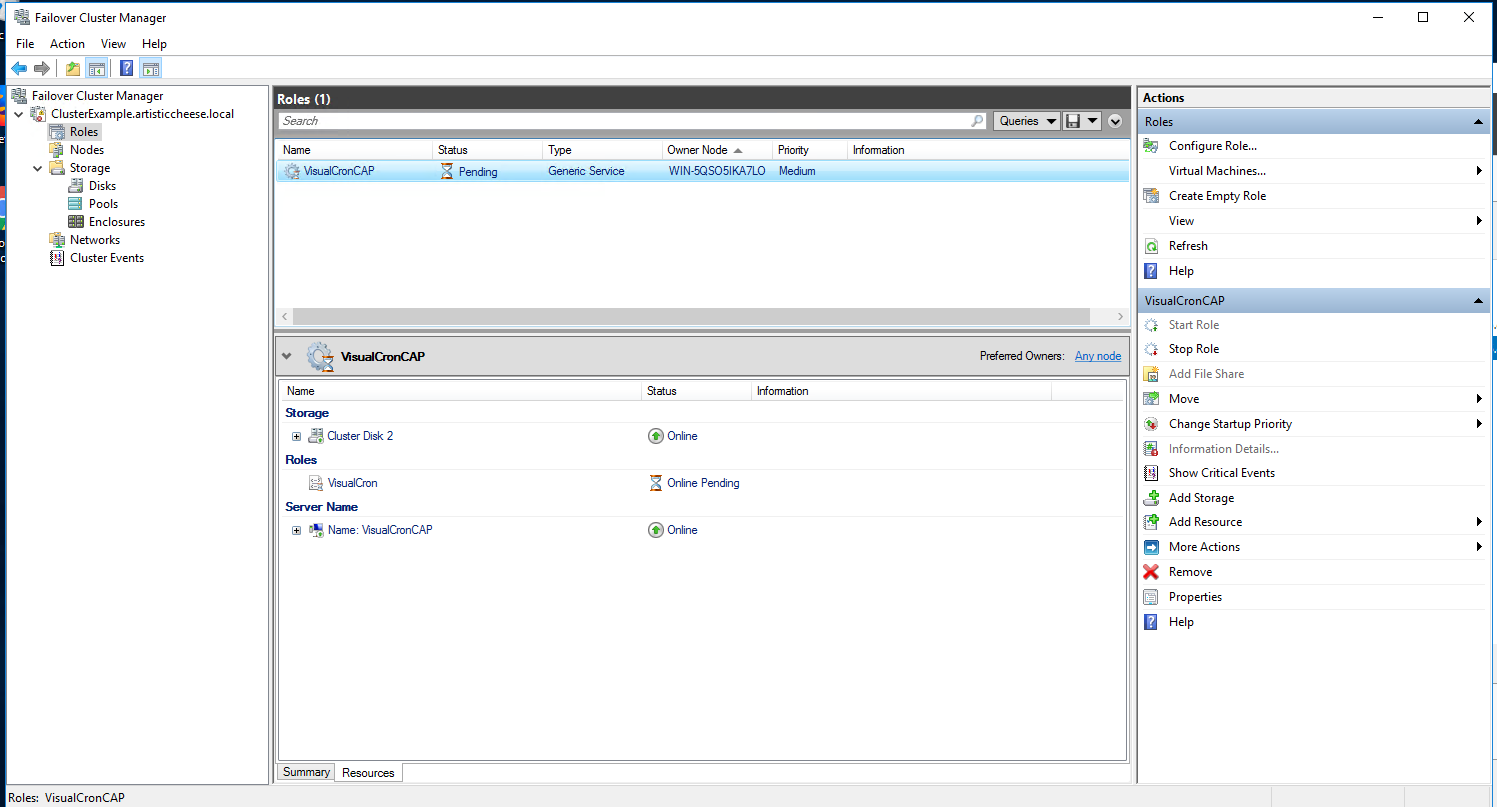Click the Pools tree icon

click(x=76, y=204)
